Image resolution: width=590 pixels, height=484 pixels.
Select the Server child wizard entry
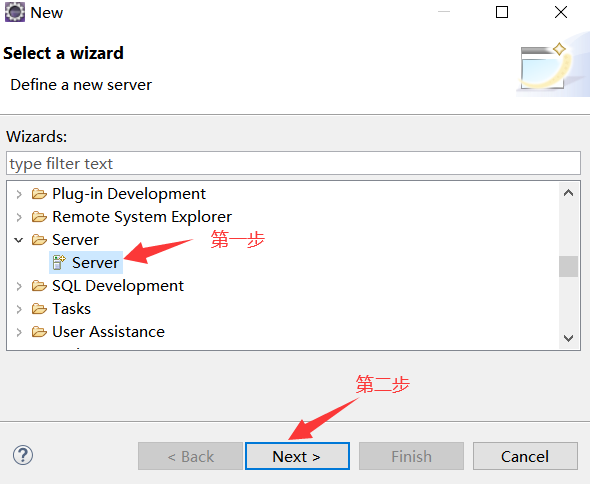pyautogui.click(x=86, y=262)
